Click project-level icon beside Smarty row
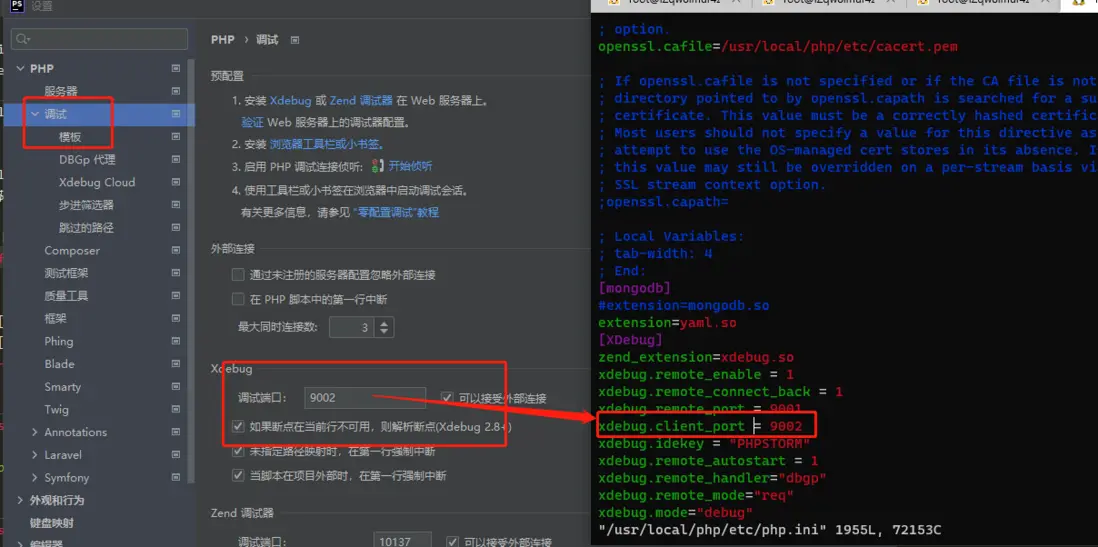This screenshot has height=547, width=1098. coord(176,387)
